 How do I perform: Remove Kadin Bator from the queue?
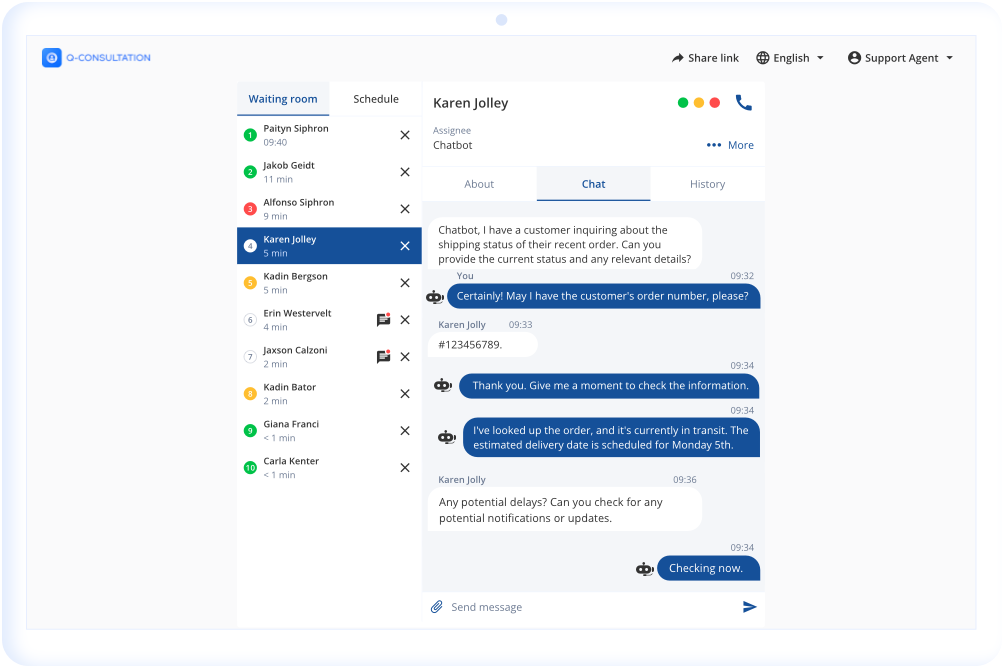click(x=405, y=393)
